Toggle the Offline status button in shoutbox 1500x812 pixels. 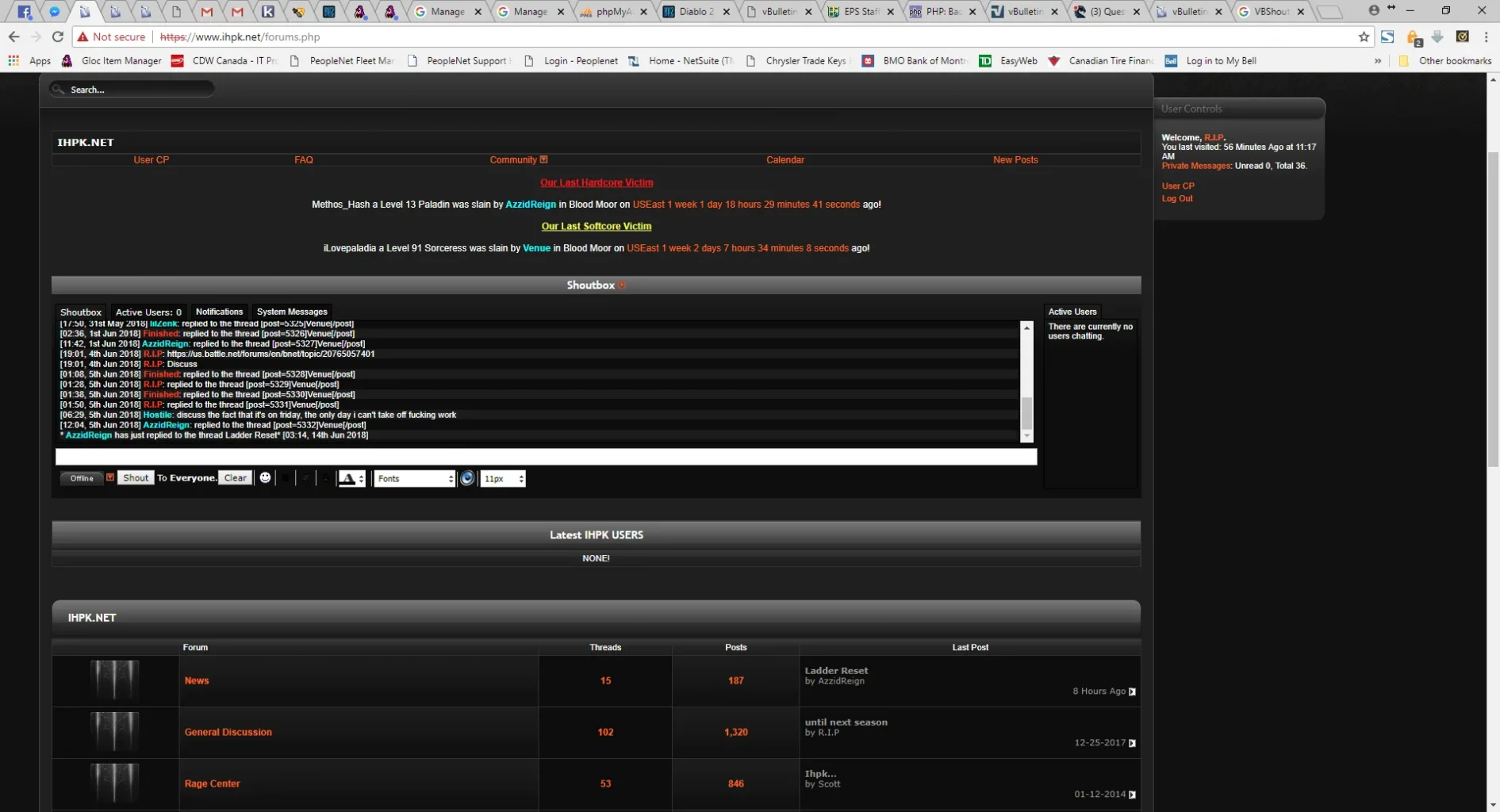coord(82,478)
